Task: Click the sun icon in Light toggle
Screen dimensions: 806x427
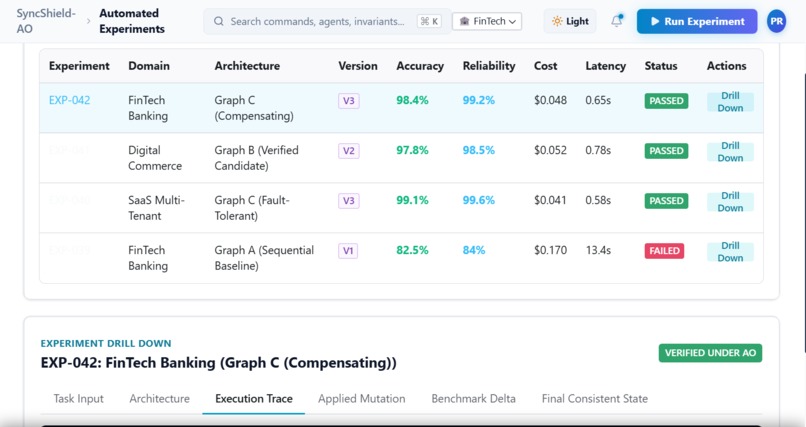Action: [557, 22]
